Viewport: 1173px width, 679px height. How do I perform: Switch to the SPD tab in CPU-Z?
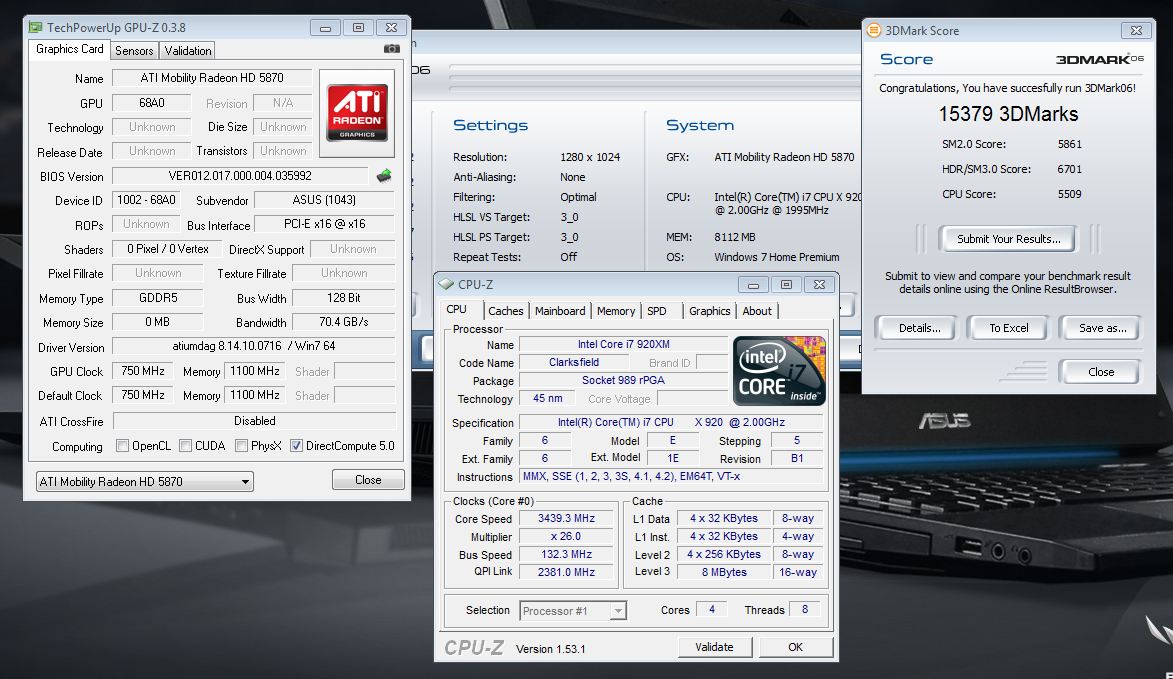pos(656,311)
